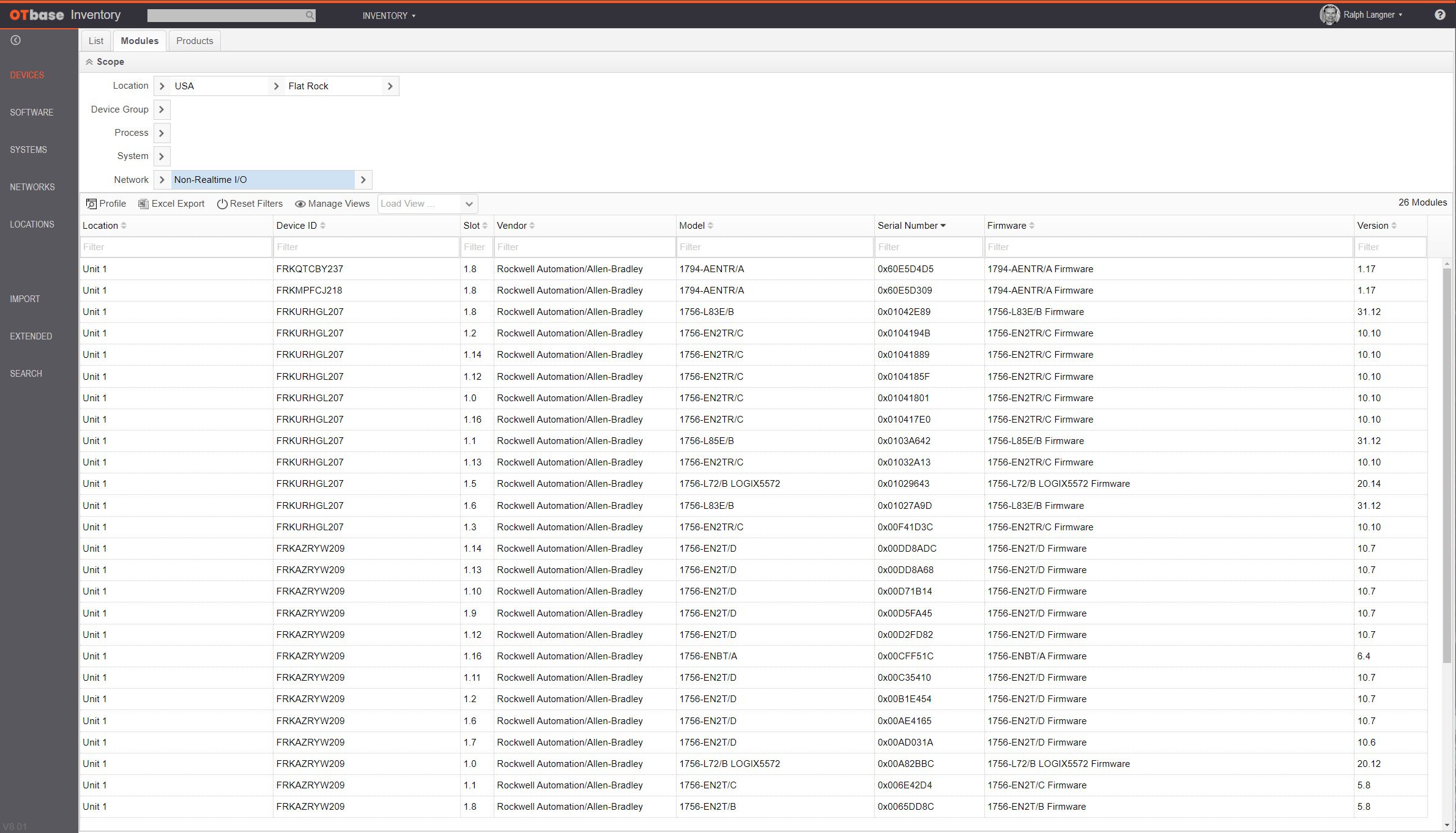Screen dimensions: 1456x833
Task: Click the Model filter field
Action: 774,247
